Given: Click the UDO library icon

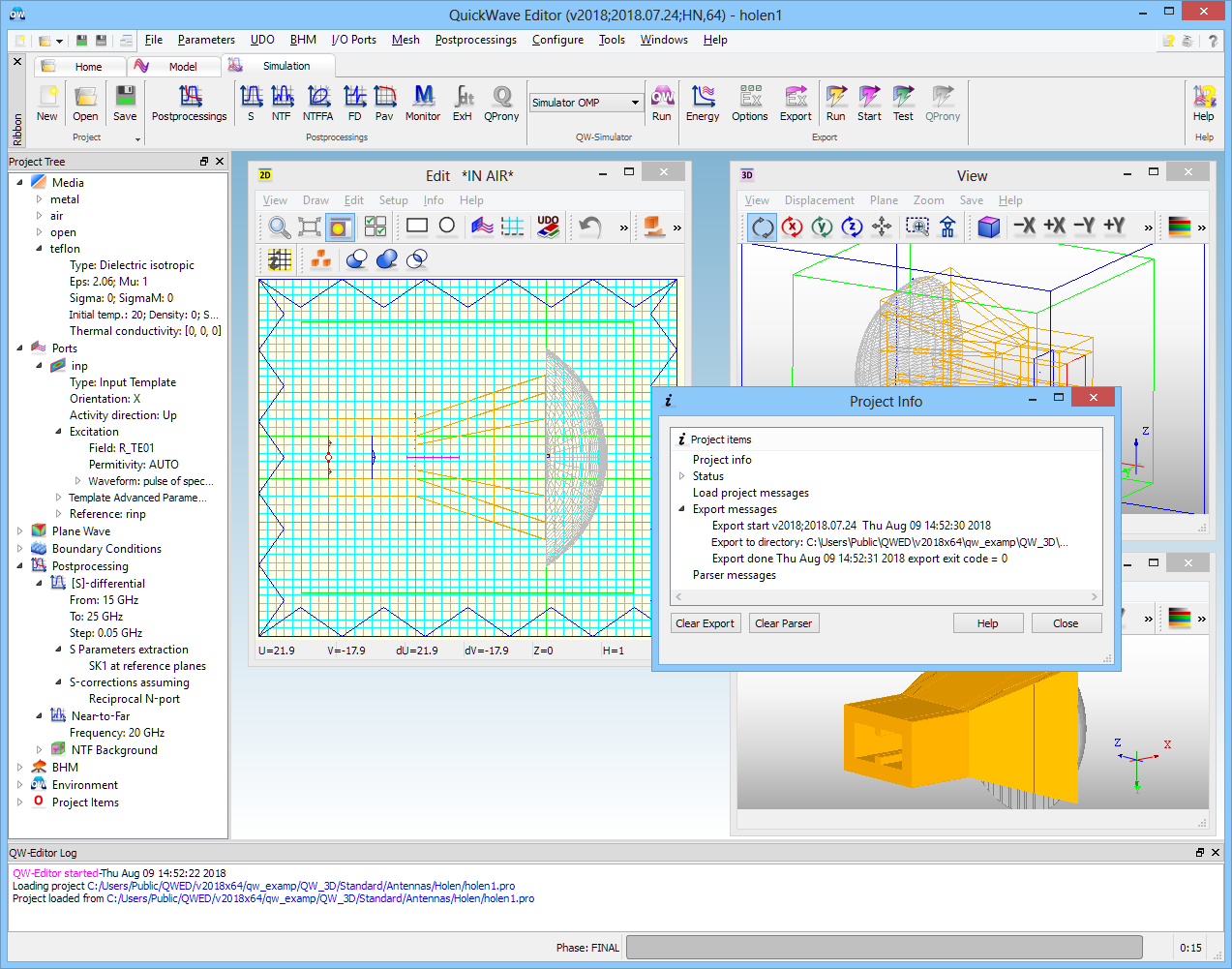Looking at the screenshot, I should 549,226.
